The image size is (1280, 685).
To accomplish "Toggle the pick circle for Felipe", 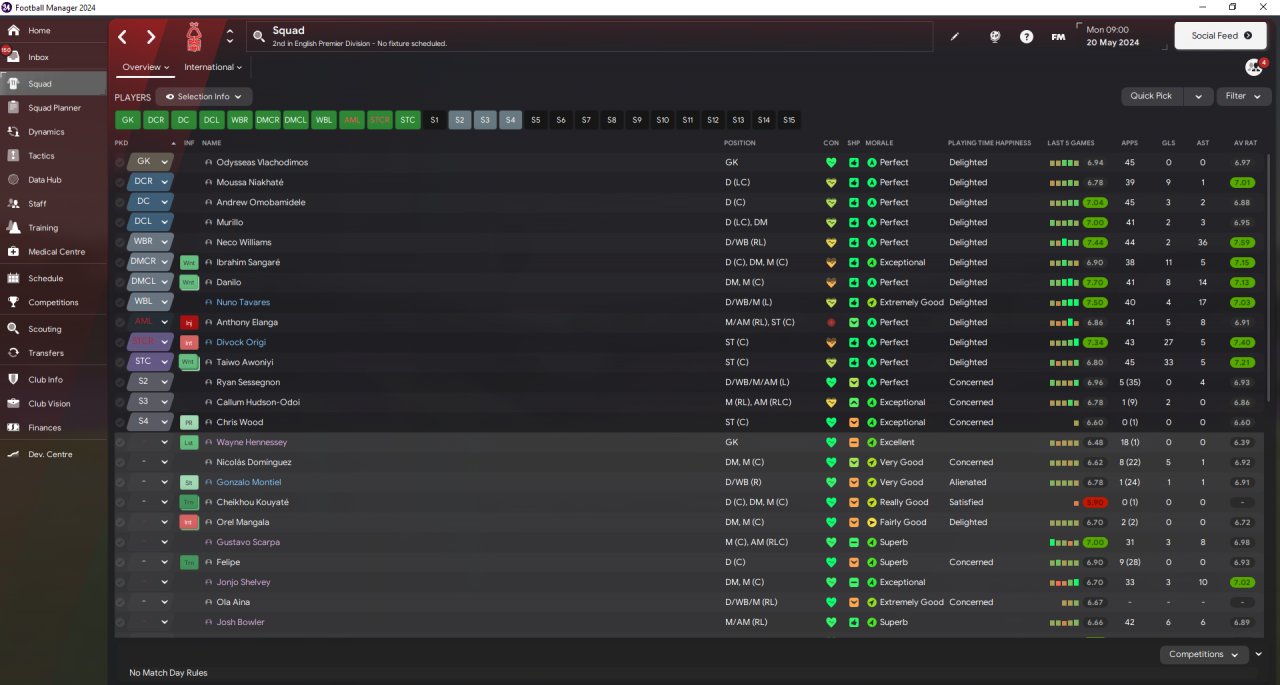I will (120, 562).
